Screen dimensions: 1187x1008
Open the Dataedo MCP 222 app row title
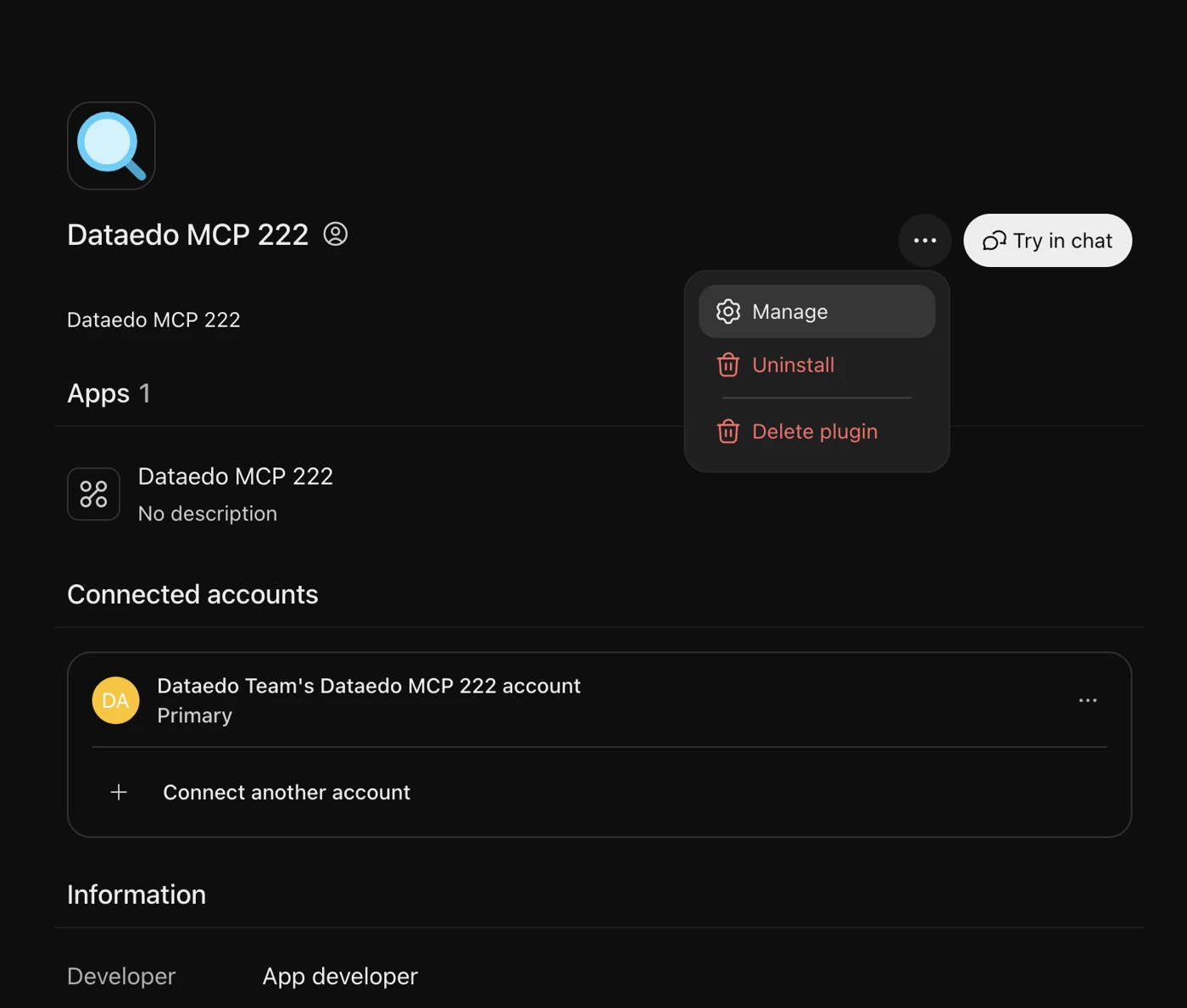pos(236,476)
